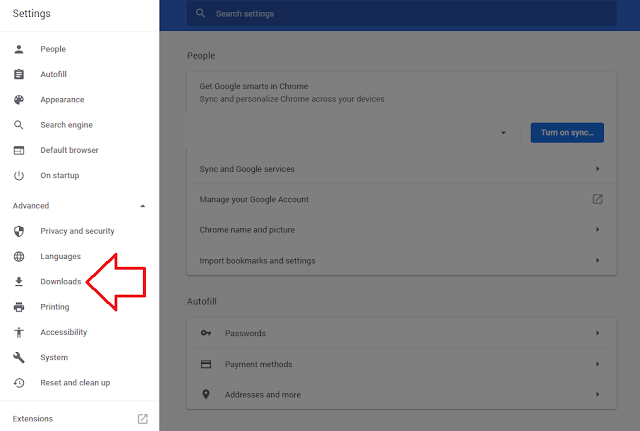
Task: Open Accessibility settings section
Action: [x=63, y=332]
